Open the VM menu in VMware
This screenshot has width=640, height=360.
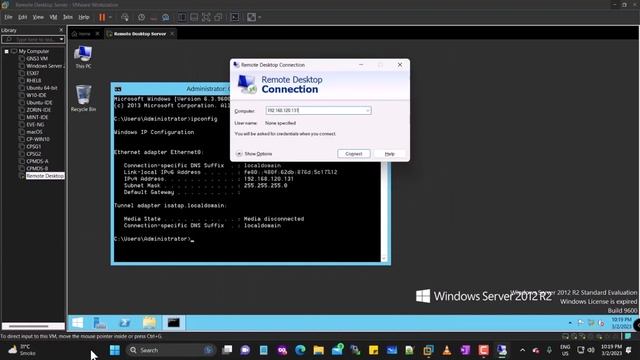coord(53,17)
